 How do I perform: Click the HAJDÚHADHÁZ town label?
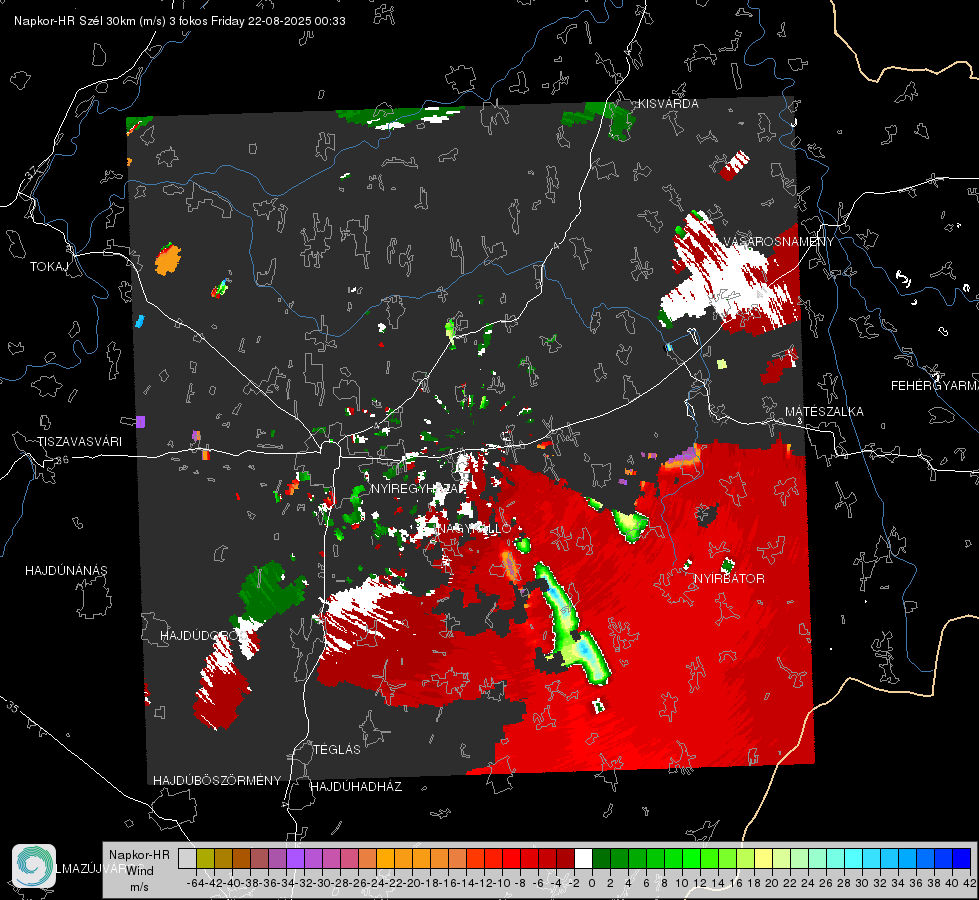click(356, 787)
